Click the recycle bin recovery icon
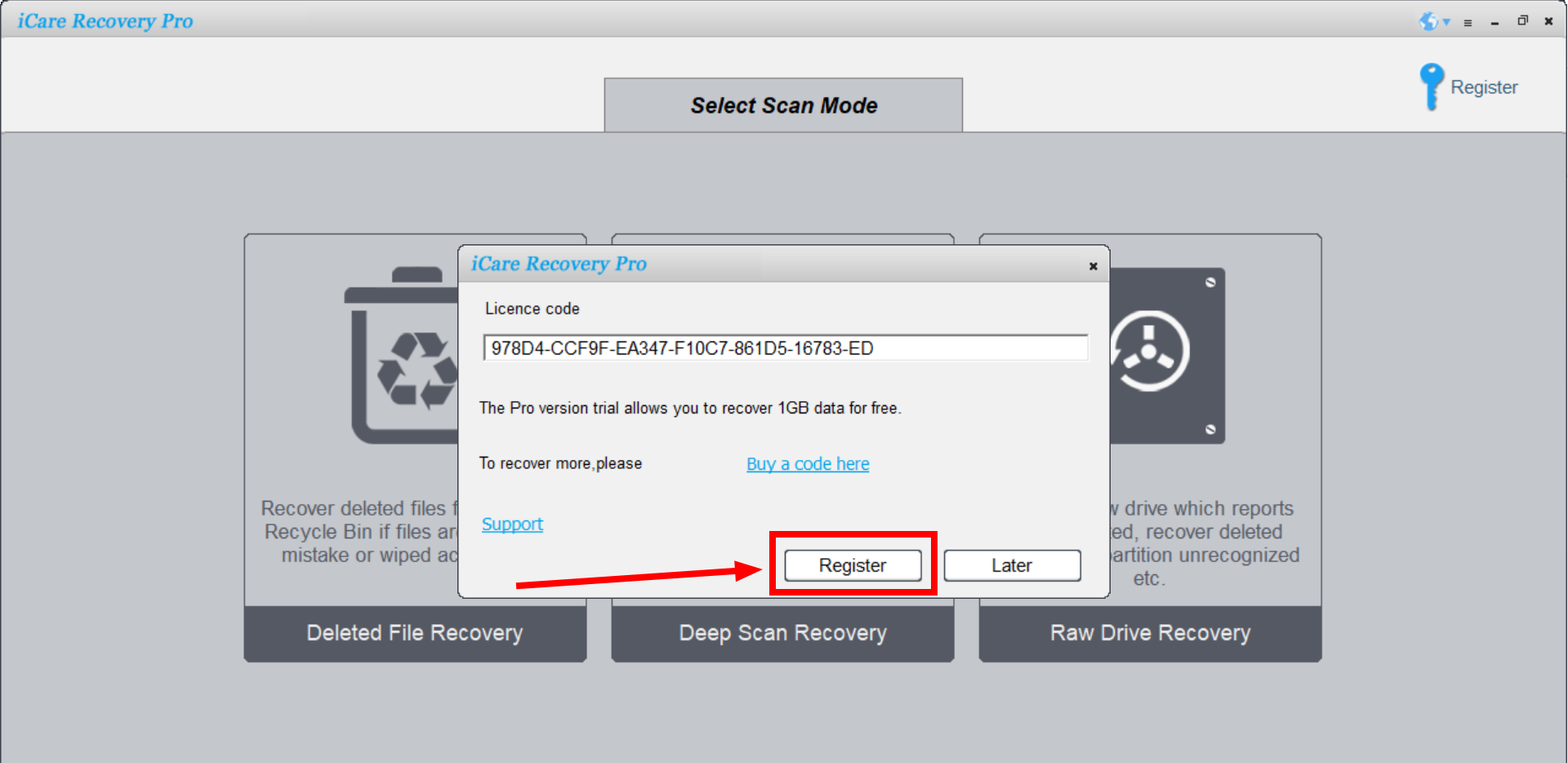Viewport: 1568px width, 763px height. [402, 355]
